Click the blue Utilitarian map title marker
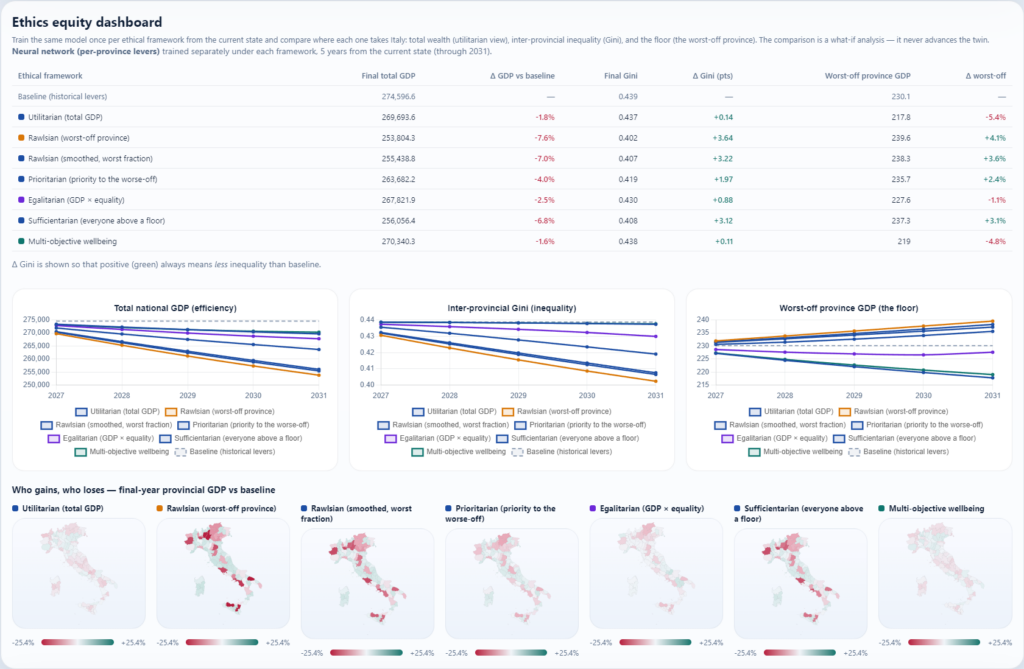The width and height of the screenshot is (1024, 669). pyautogui.click(x=15, y=508)
